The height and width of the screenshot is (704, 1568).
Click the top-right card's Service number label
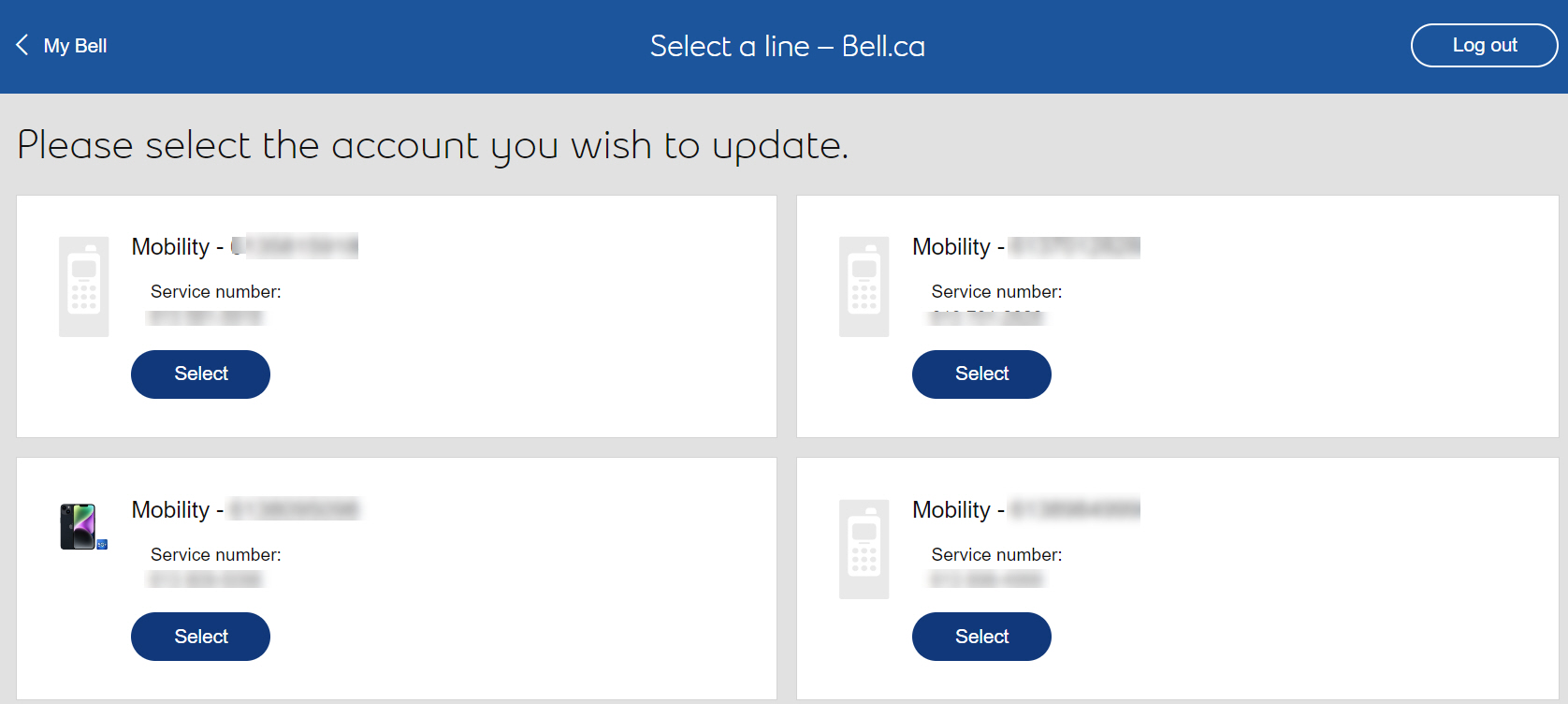click(x=996, y=292)
